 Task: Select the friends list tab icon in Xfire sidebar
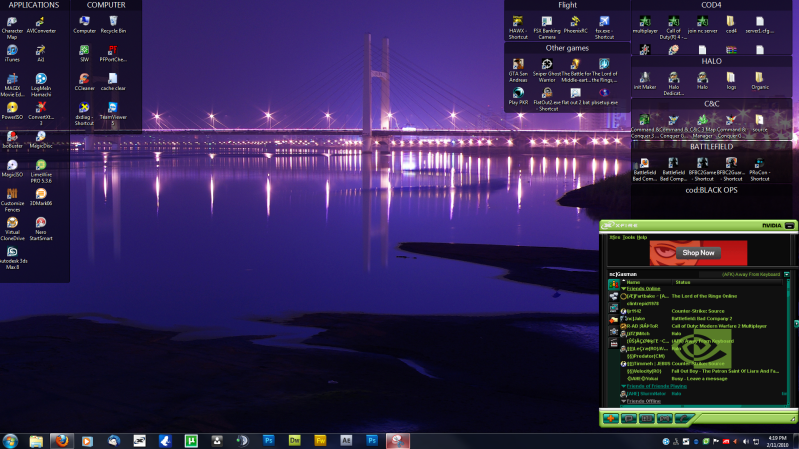click(614, 284)
